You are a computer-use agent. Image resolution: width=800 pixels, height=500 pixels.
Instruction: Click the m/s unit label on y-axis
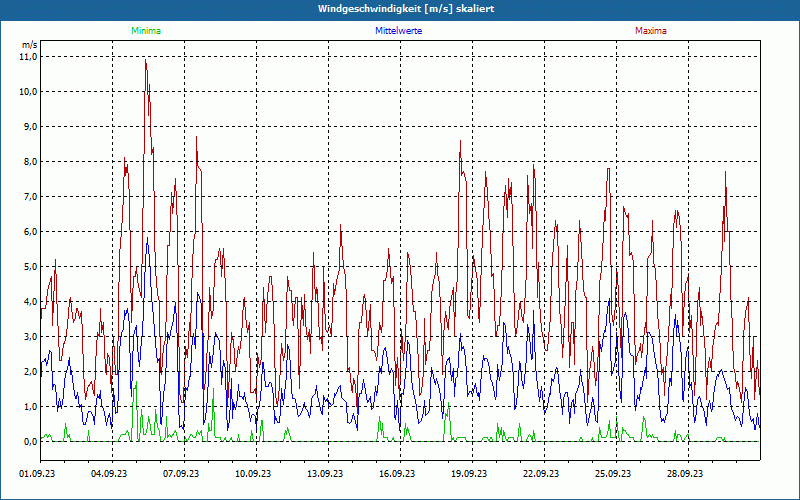coord(30,45)
